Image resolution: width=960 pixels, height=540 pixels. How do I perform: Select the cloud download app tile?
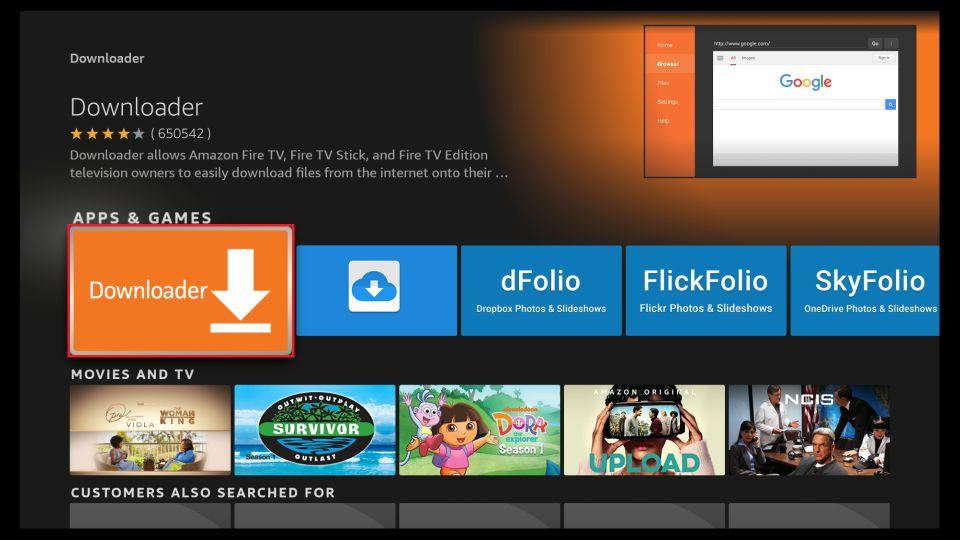pyautogui.click(x=377, y=290)
